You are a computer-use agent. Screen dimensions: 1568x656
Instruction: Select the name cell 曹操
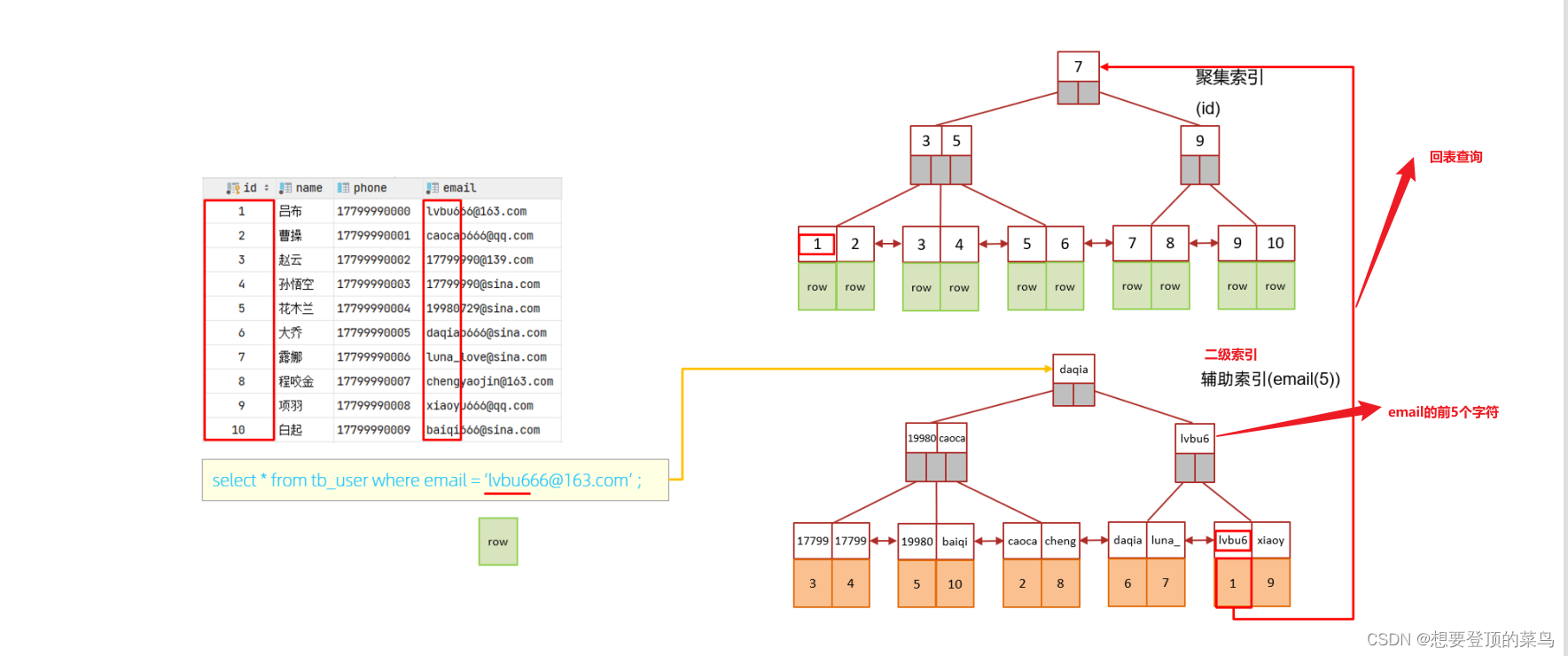click(x=291, y=236)
